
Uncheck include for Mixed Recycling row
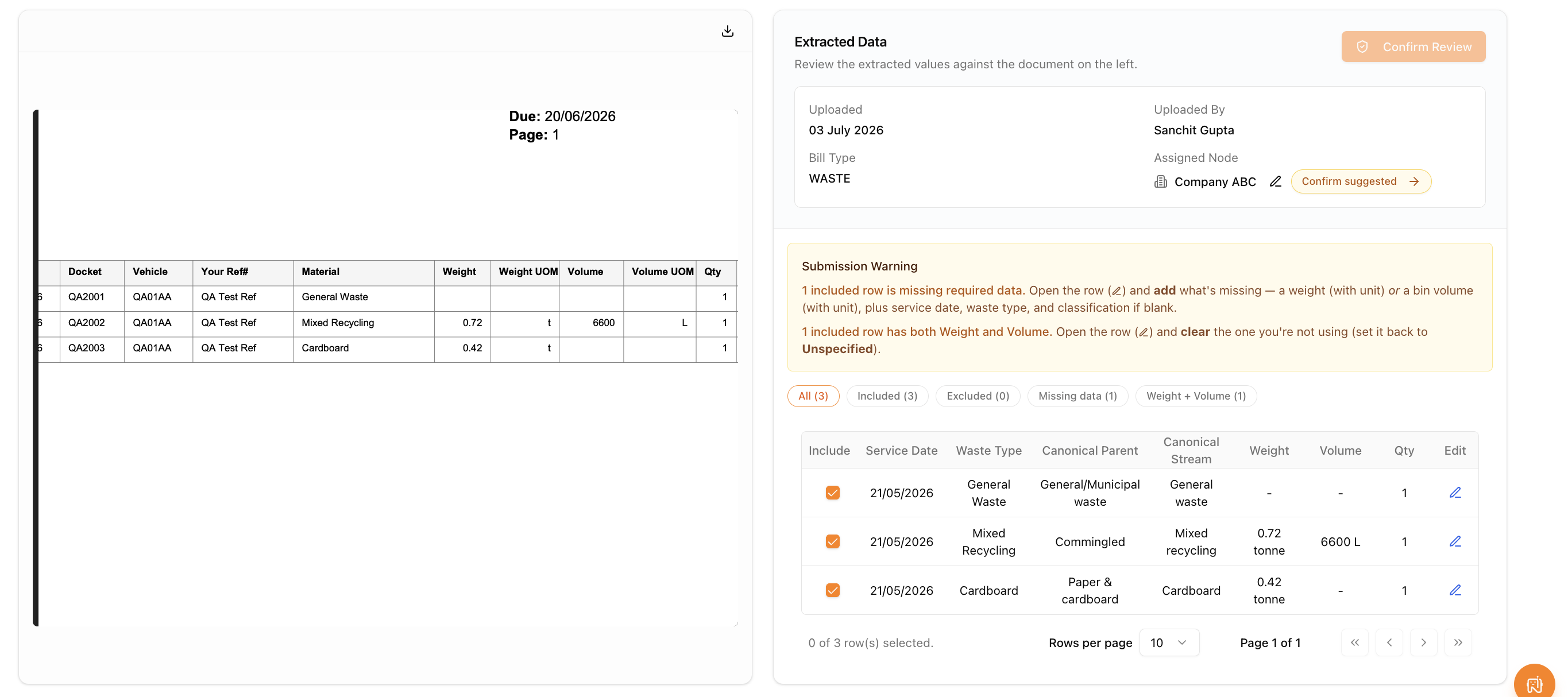[x=832, y=541]
